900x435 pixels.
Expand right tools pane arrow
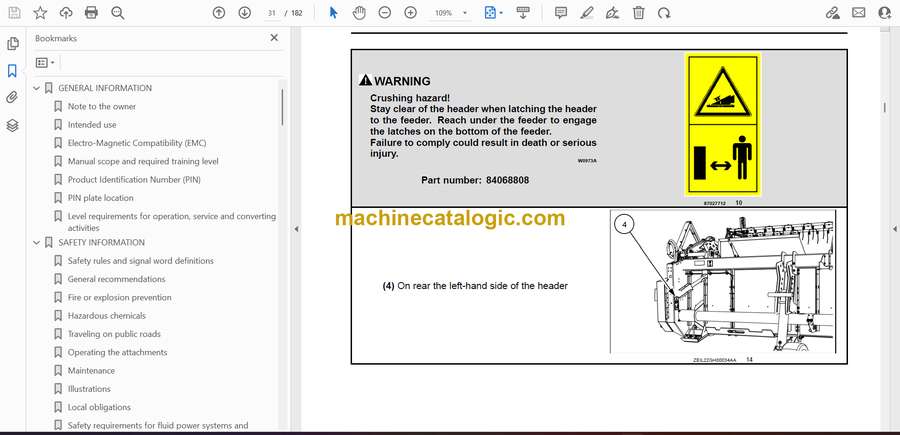pyautogui.click(x=894, y=229)
